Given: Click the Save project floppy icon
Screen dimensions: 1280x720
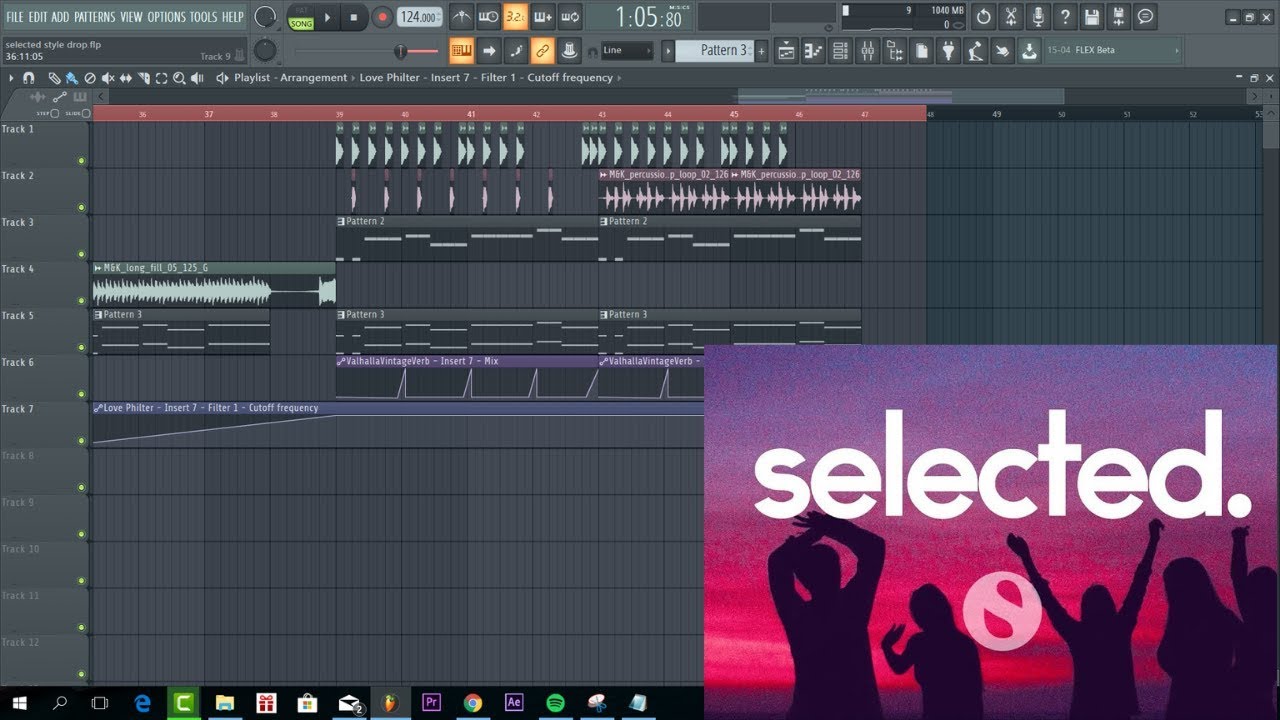Looking at the screenshot, I should 1091,17.
